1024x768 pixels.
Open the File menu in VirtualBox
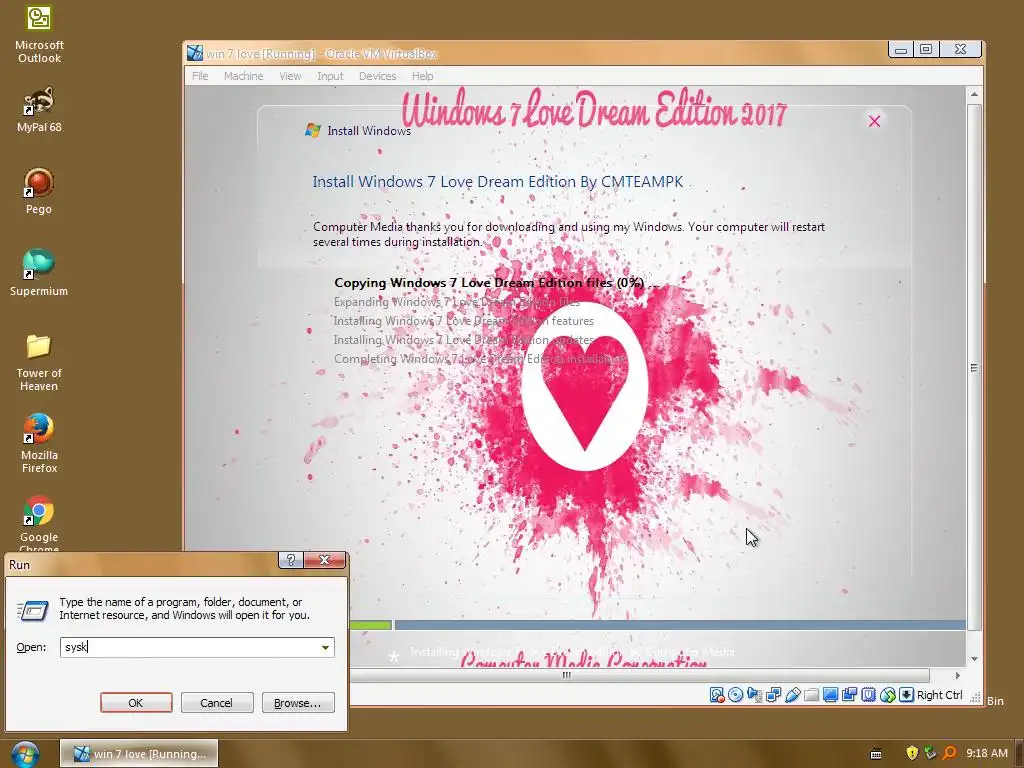tap(200, 76)
